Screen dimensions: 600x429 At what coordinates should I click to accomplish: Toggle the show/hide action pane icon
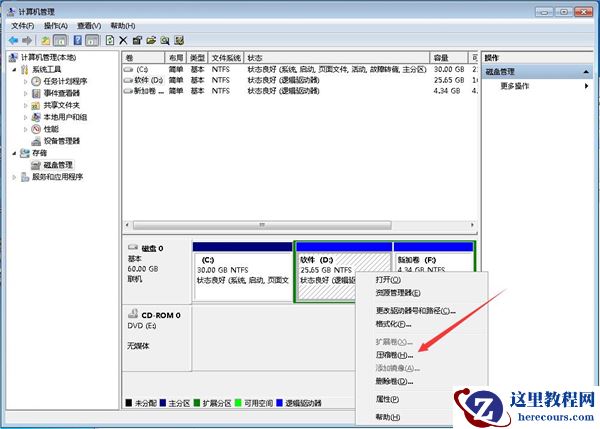(x=92, y=40)
